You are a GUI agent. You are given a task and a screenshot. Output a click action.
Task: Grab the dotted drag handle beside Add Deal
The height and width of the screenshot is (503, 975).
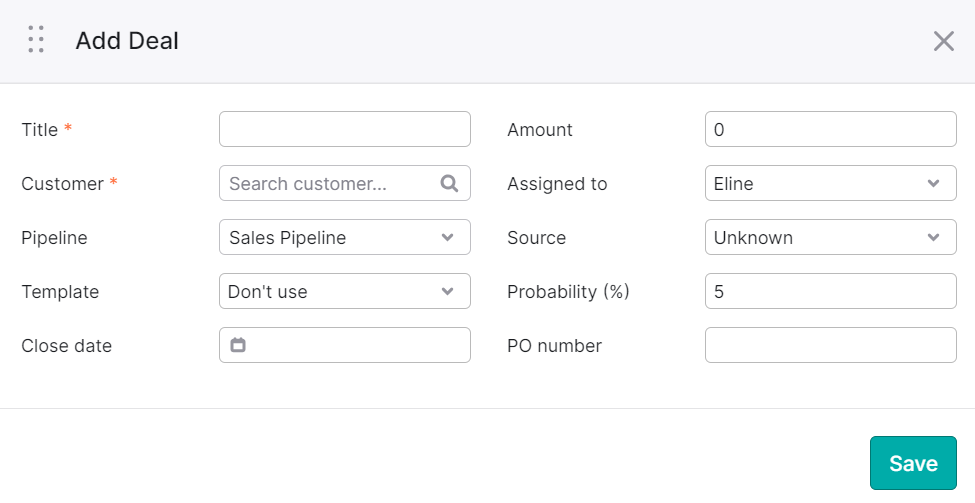[x=36, y=40]
